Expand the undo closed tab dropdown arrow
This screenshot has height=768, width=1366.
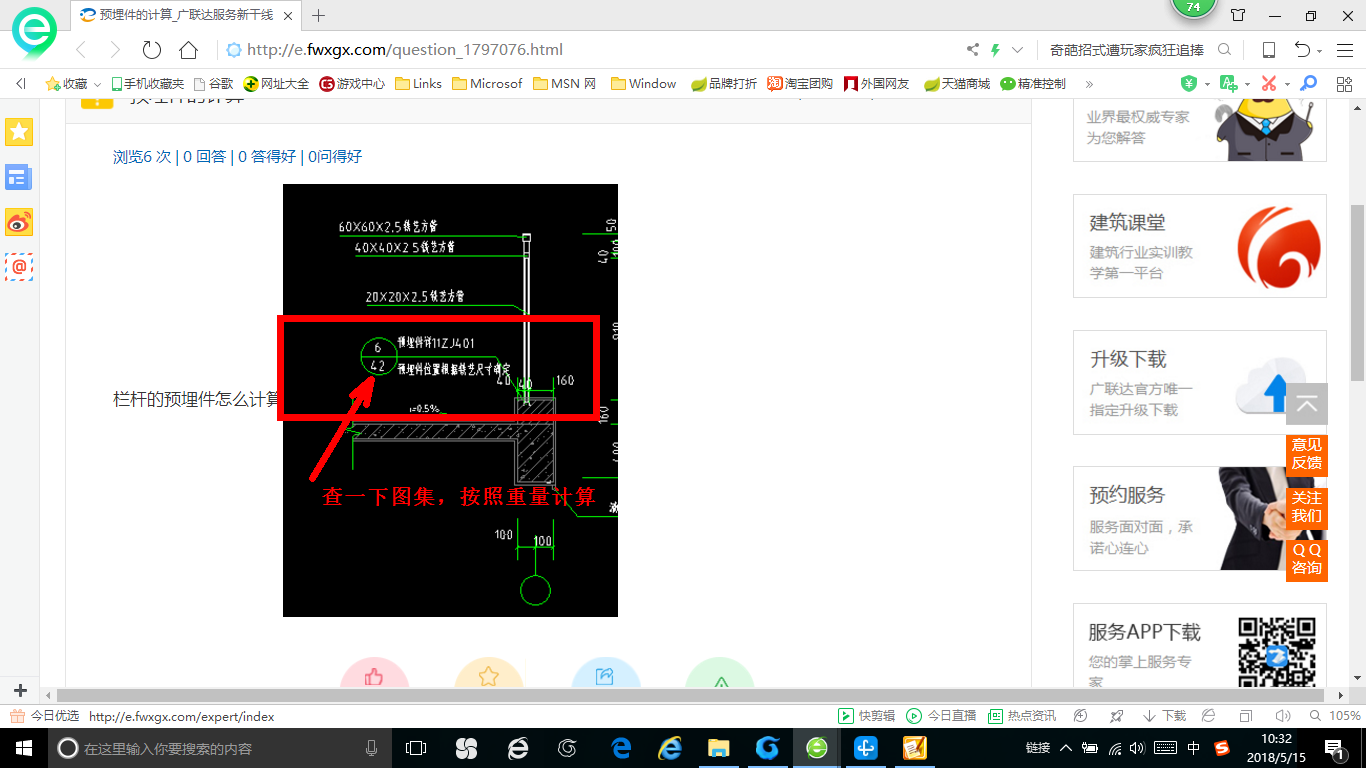(x=1320, y=51)
